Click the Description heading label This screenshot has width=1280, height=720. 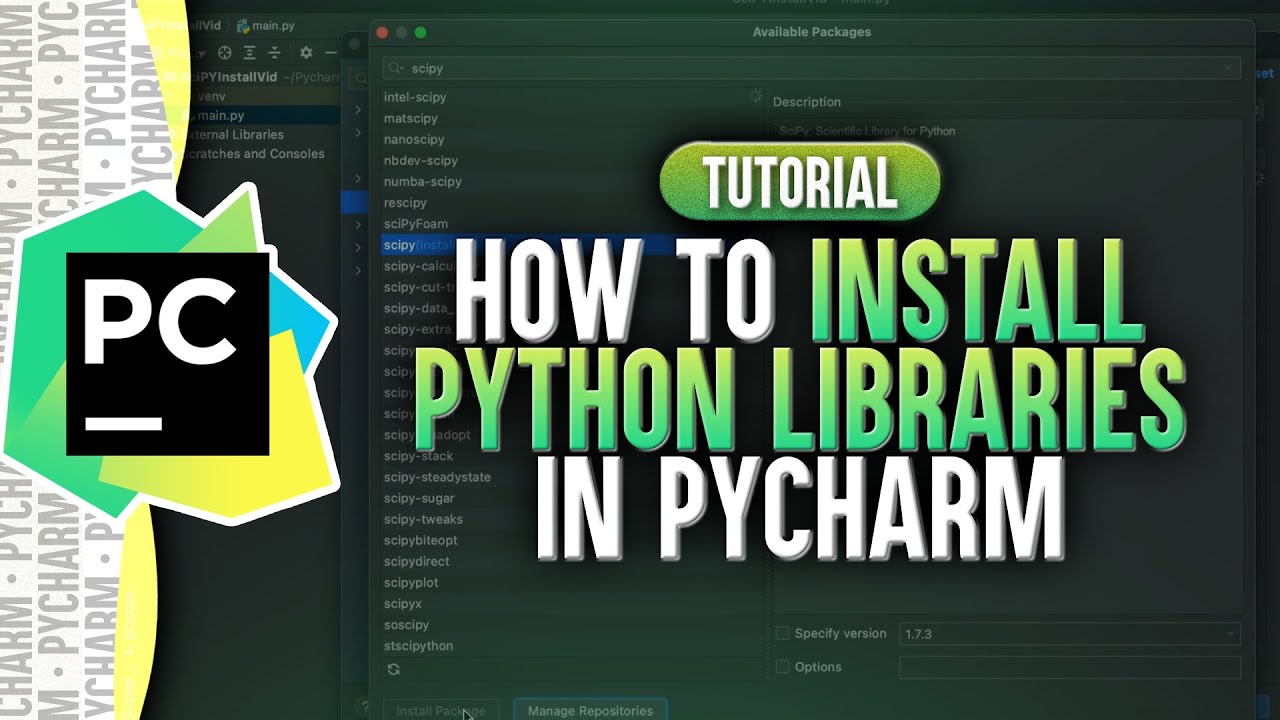(x=807, y=102)
